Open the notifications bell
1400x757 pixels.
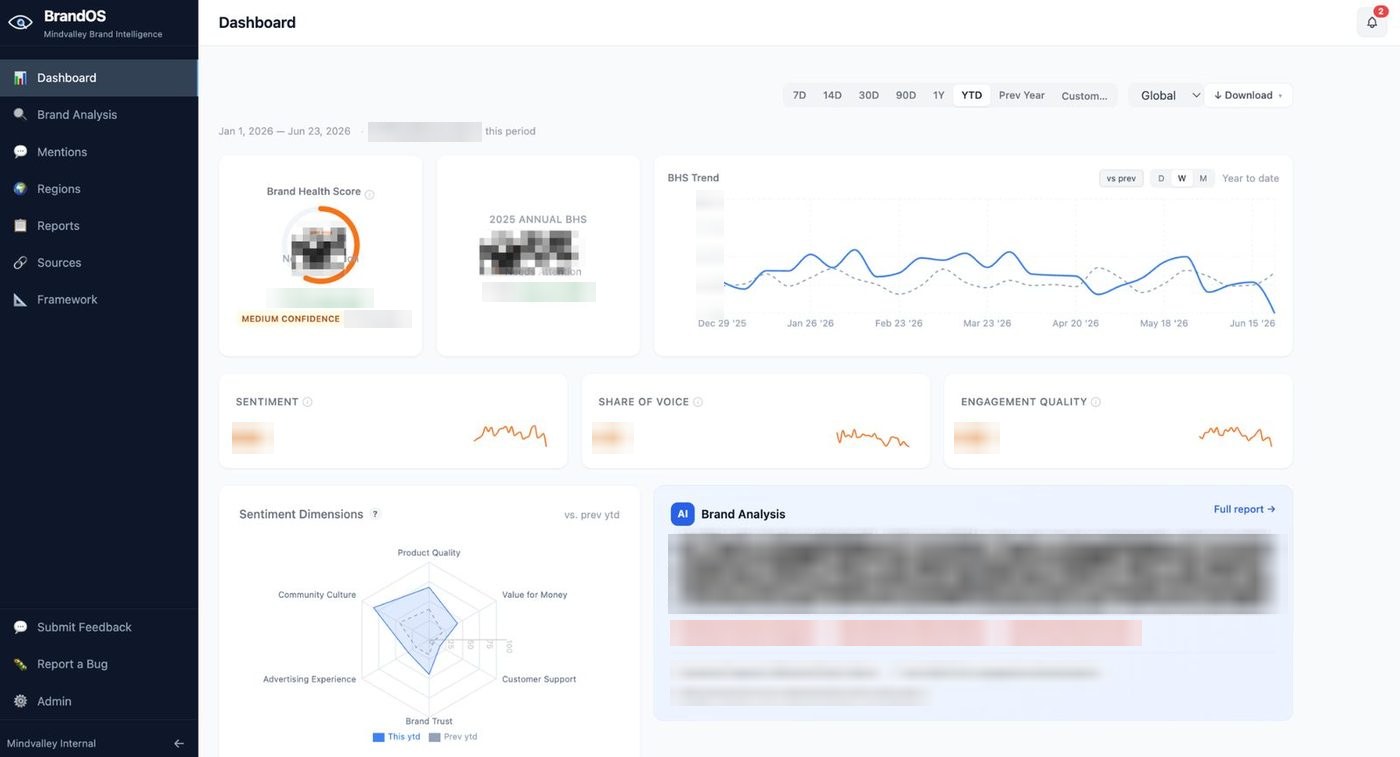click(1372, 23)
